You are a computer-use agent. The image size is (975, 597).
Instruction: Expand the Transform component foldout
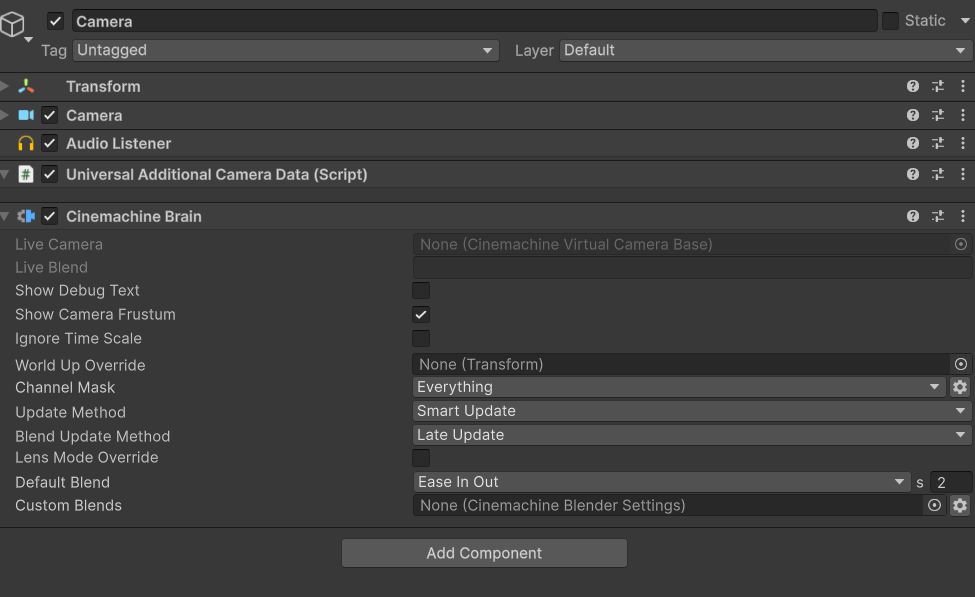click(x=6, y=87)
